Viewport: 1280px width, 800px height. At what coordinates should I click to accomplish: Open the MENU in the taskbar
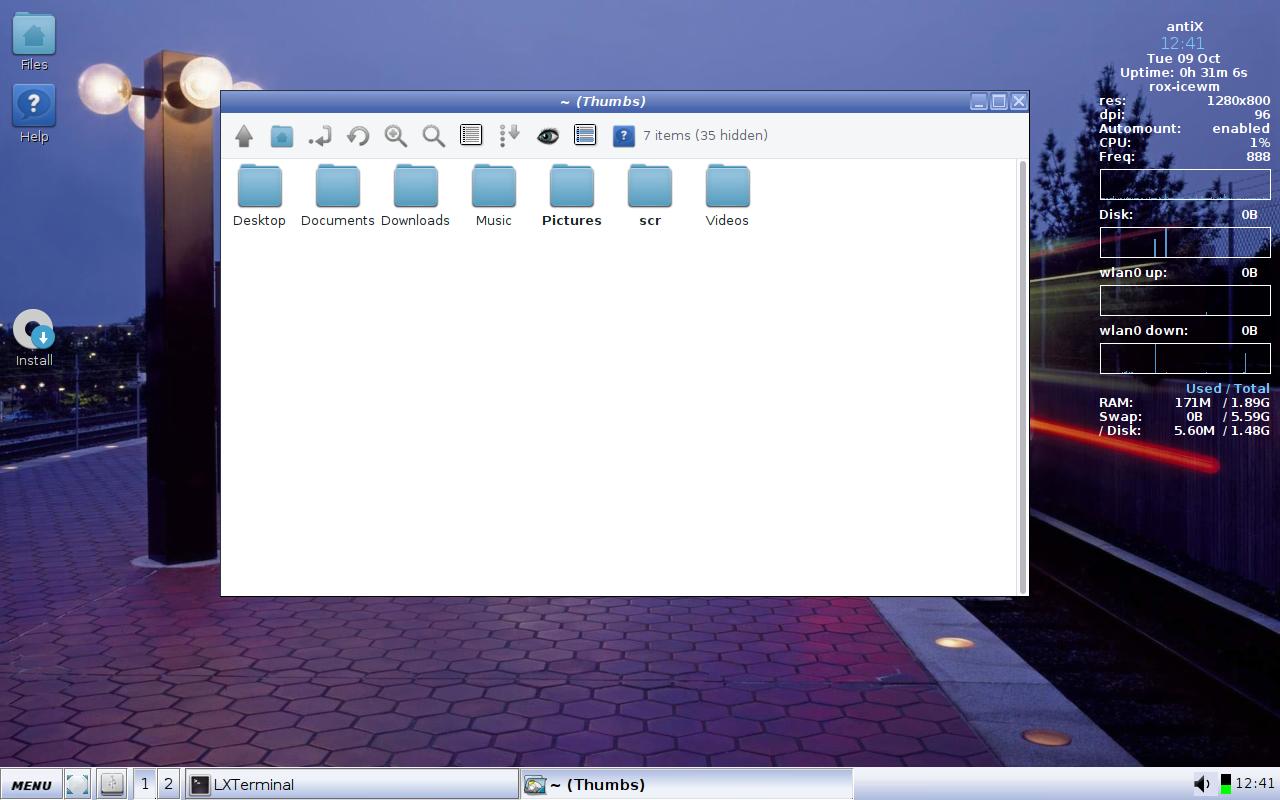(30, 784)
